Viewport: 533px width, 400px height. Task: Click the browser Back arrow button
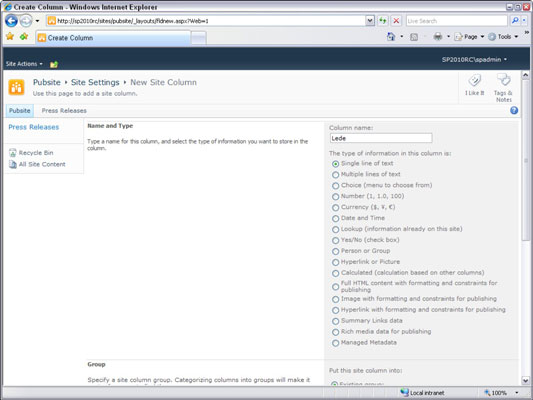[11, 21]
